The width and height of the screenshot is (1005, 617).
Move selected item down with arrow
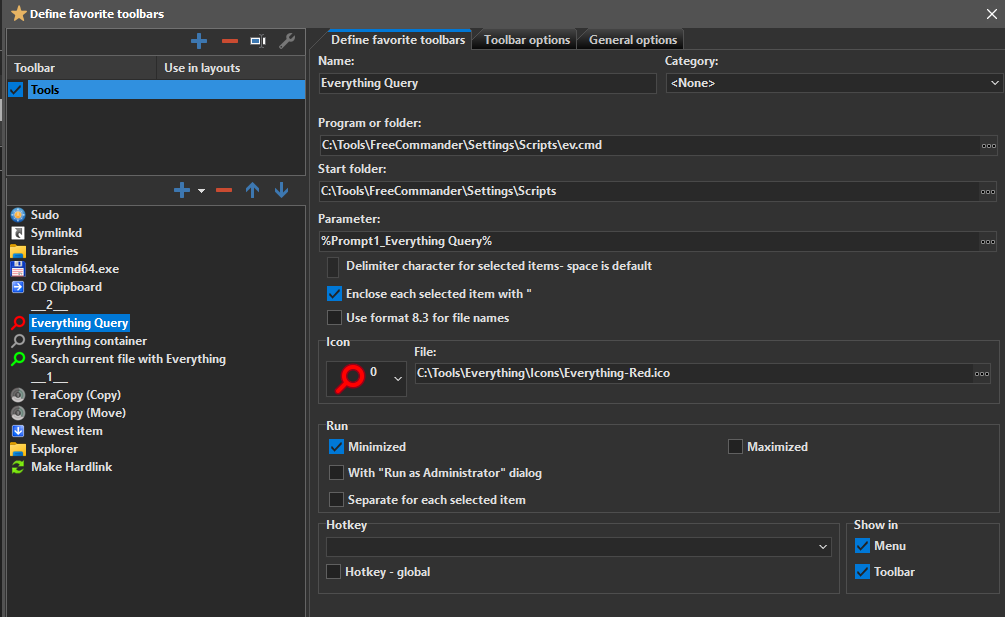tap(282, 190)
